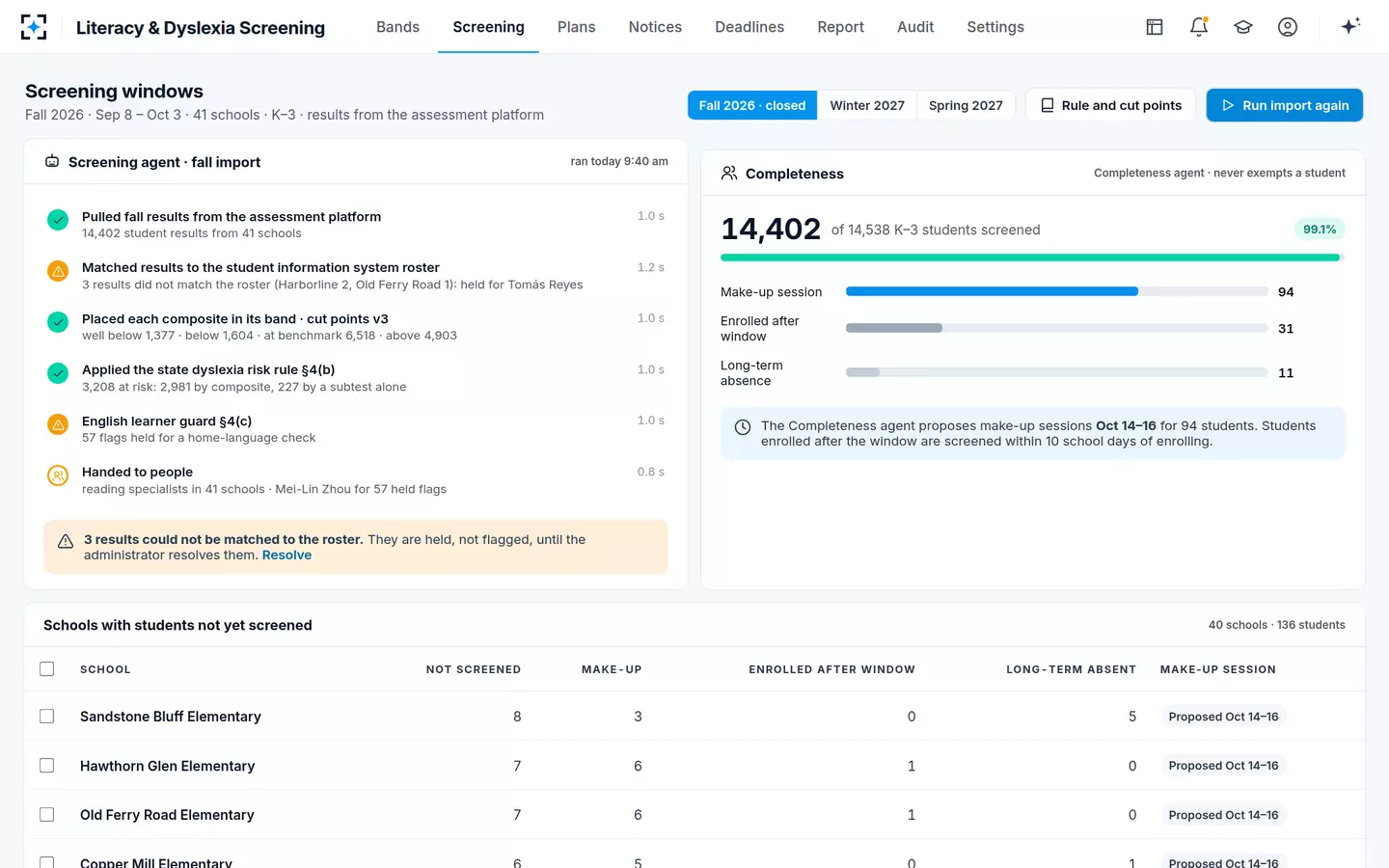
Task: Click Run import again
Action: pos(1285,105)
